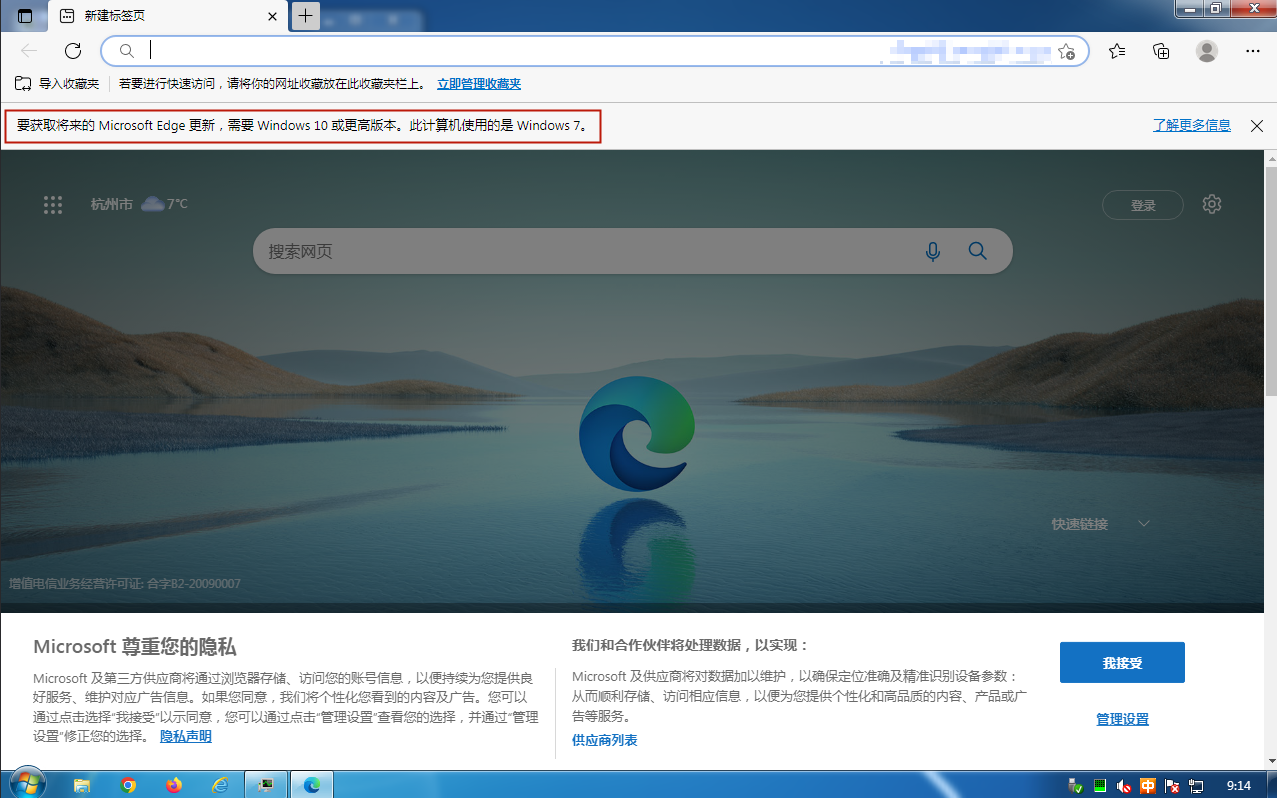Click the profile avatar icon
The image size is (1277, 798).
1207,51
